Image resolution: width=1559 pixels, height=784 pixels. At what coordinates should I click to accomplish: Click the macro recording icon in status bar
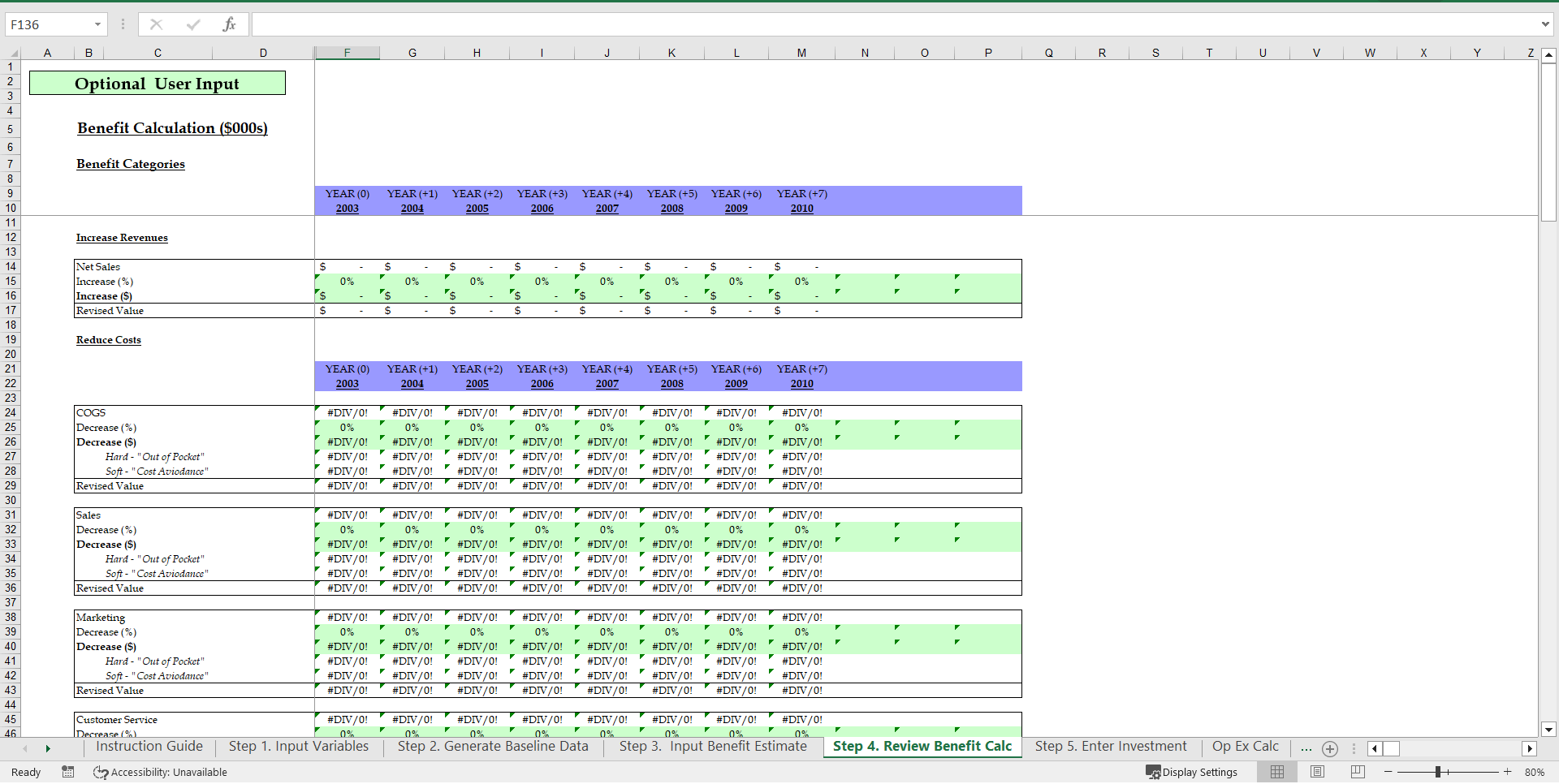[68, 772]
